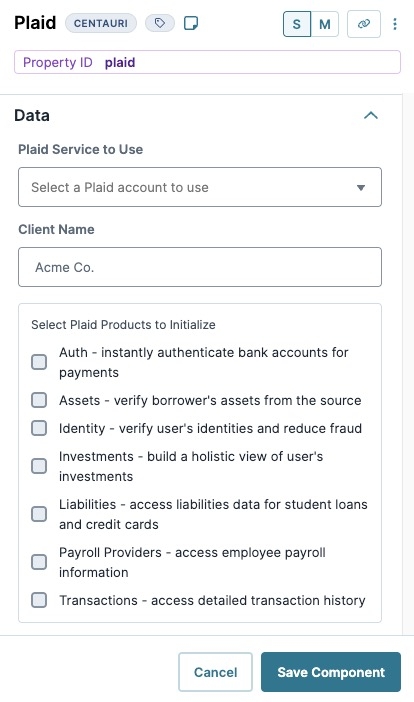This screenshot has height=702, width=414.
Task: Switch to the S size toggle
Action: click(297, 24)
